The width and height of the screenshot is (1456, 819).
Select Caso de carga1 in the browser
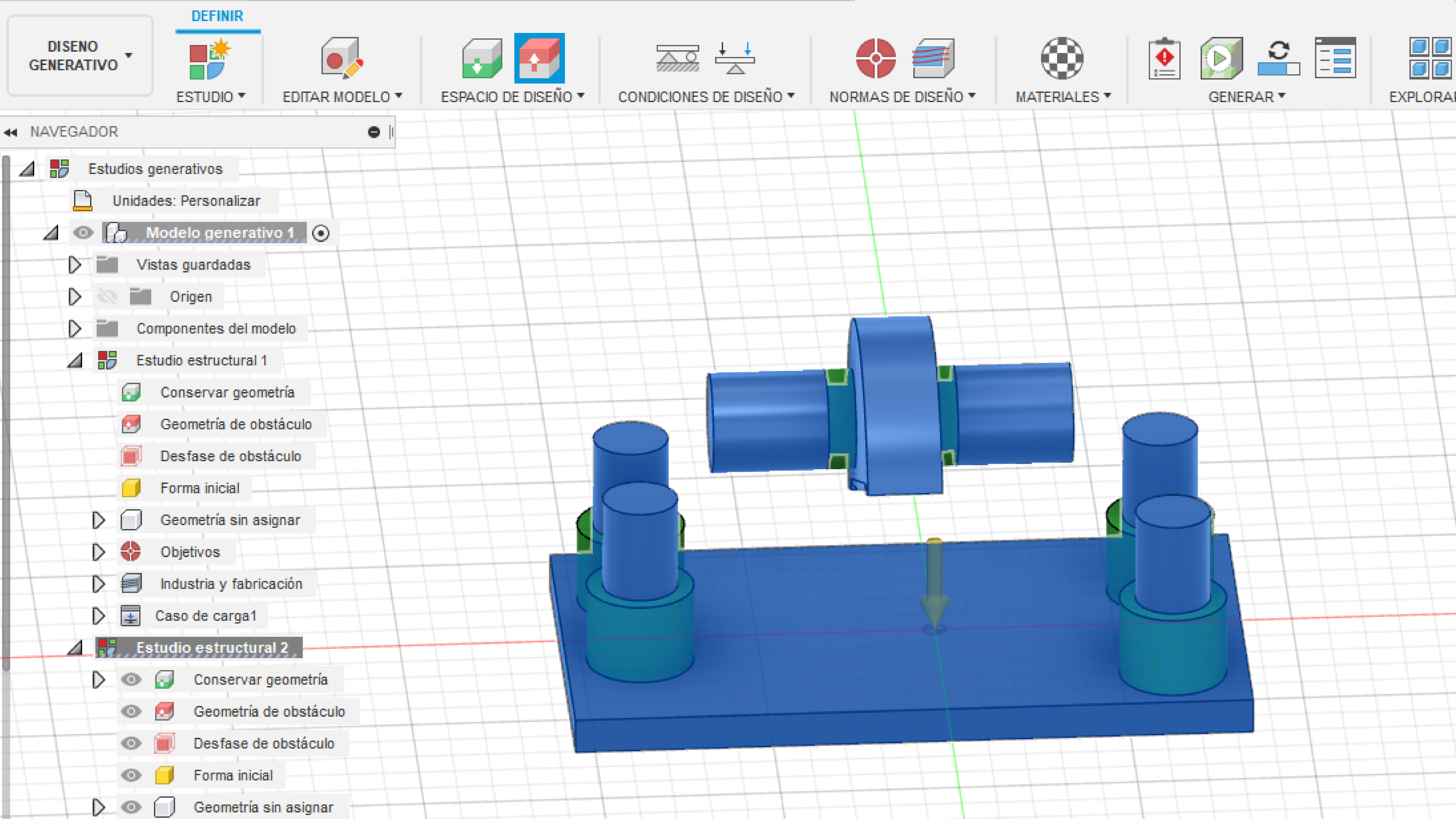[206, 616]
